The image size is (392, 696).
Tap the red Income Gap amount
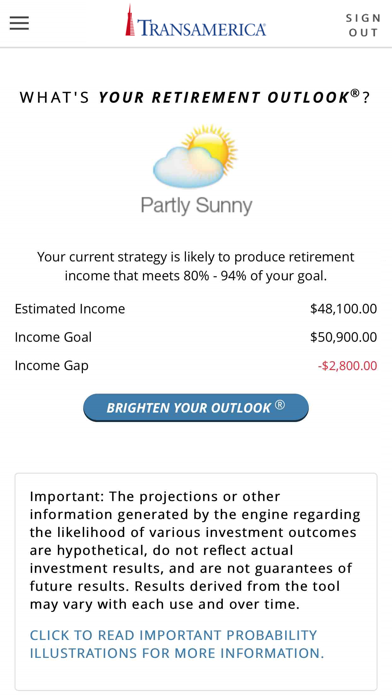click(347, 366)
